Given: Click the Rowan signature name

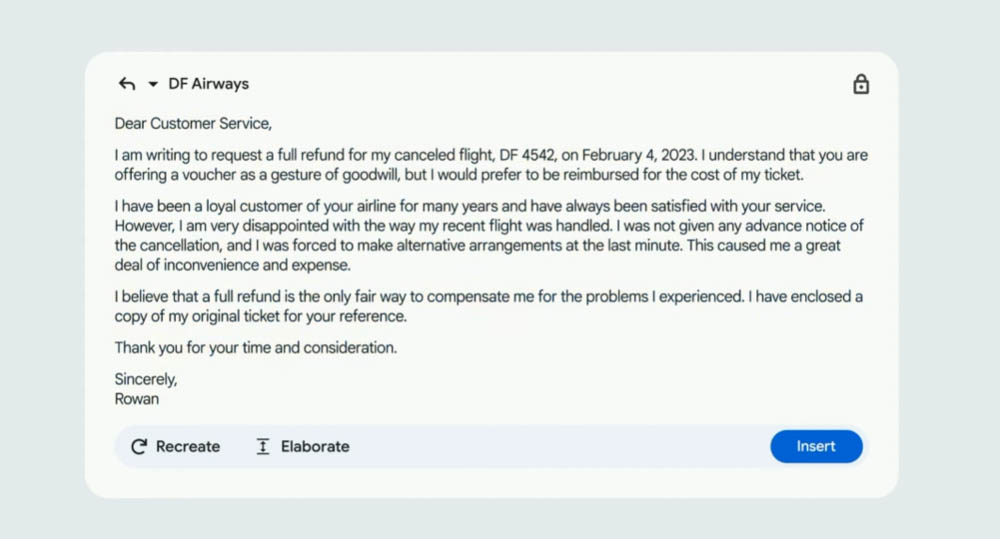Looking at the screenshot, I should (136, 399).
